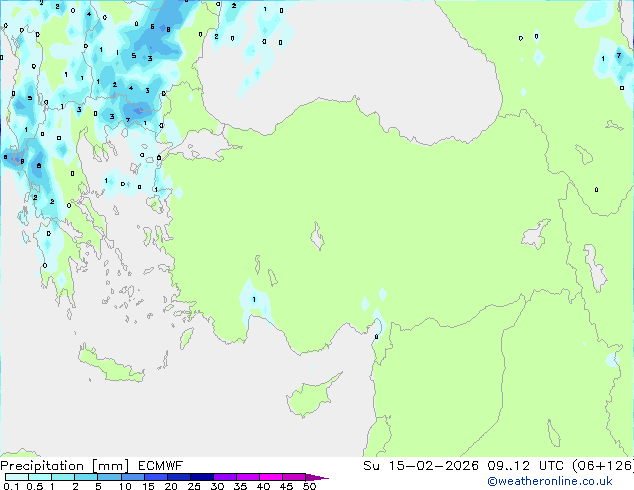
Task: Click the 'ECMWF' model label
Action: 161,466
